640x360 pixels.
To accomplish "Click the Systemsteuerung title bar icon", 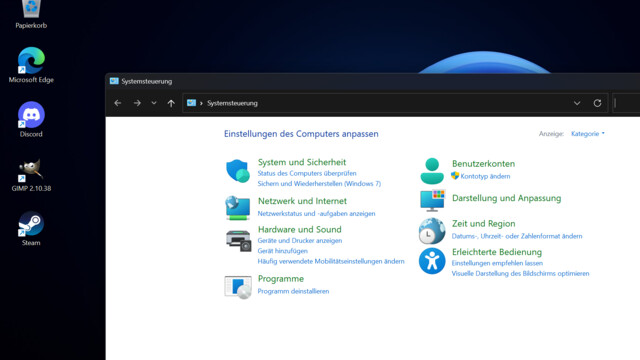I will tap(114, 81).
